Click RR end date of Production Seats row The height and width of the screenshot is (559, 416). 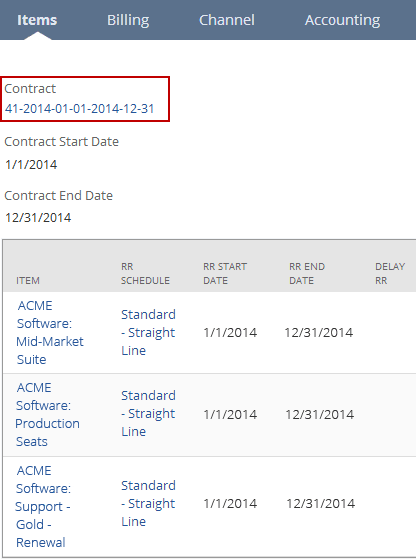coord(320,414)
